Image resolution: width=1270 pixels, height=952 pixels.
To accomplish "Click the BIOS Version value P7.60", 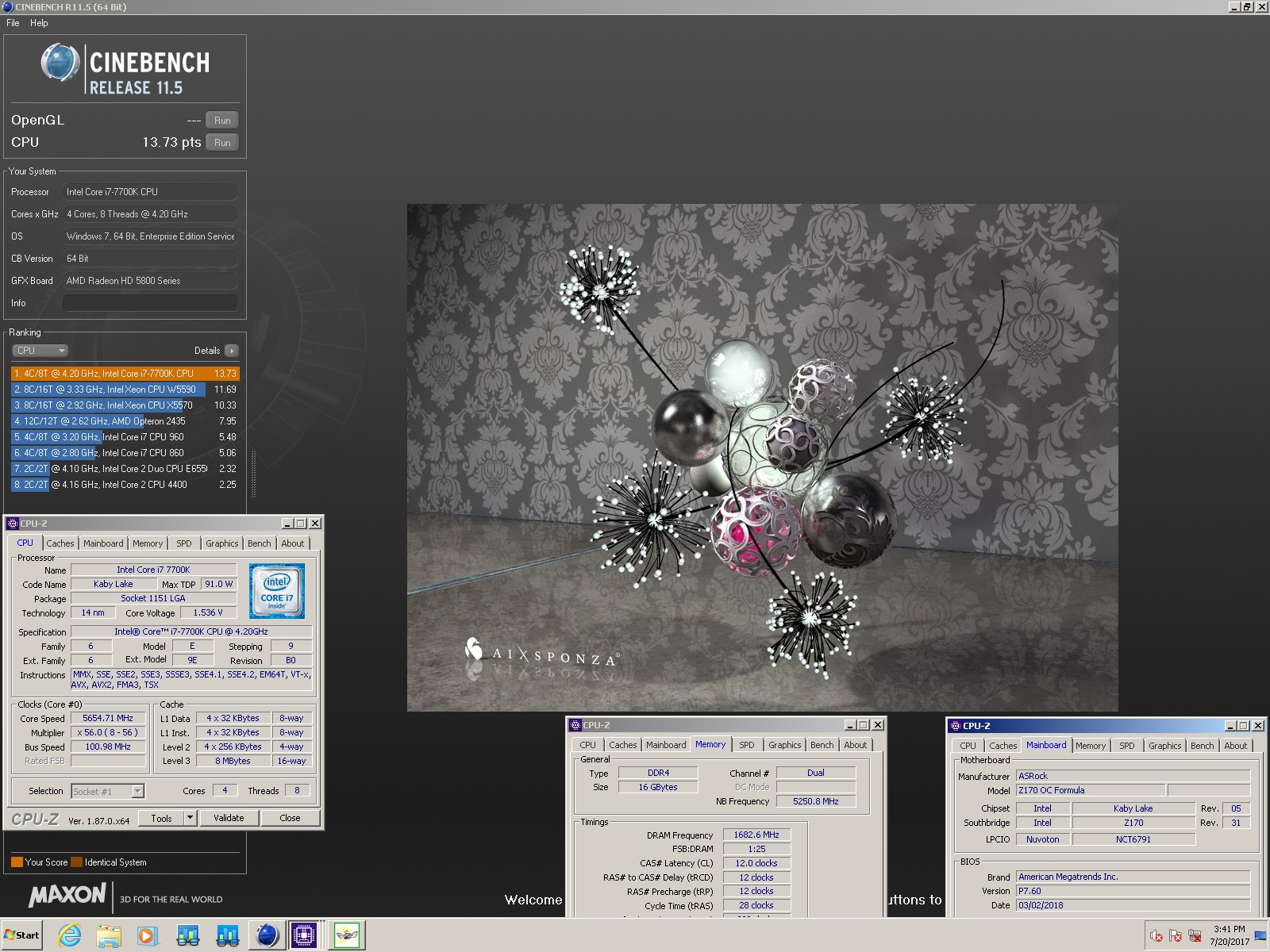I will click(1133, 891).
